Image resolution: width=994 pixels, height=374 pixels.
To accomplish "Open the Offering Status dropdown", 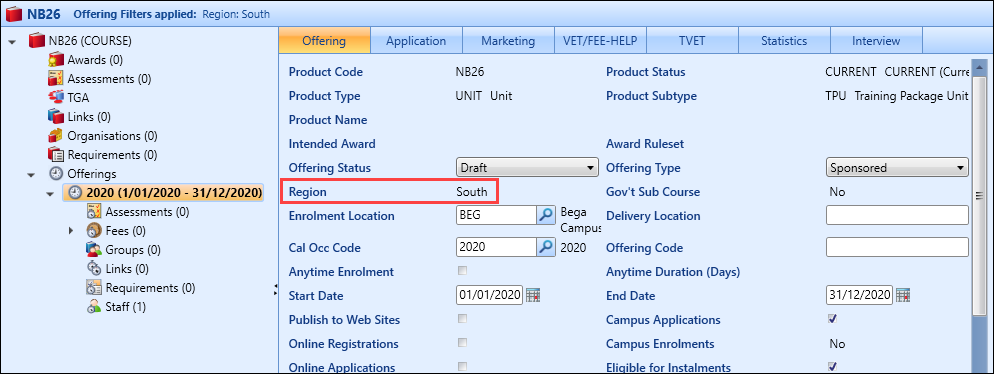I will (x=527, y=168).
